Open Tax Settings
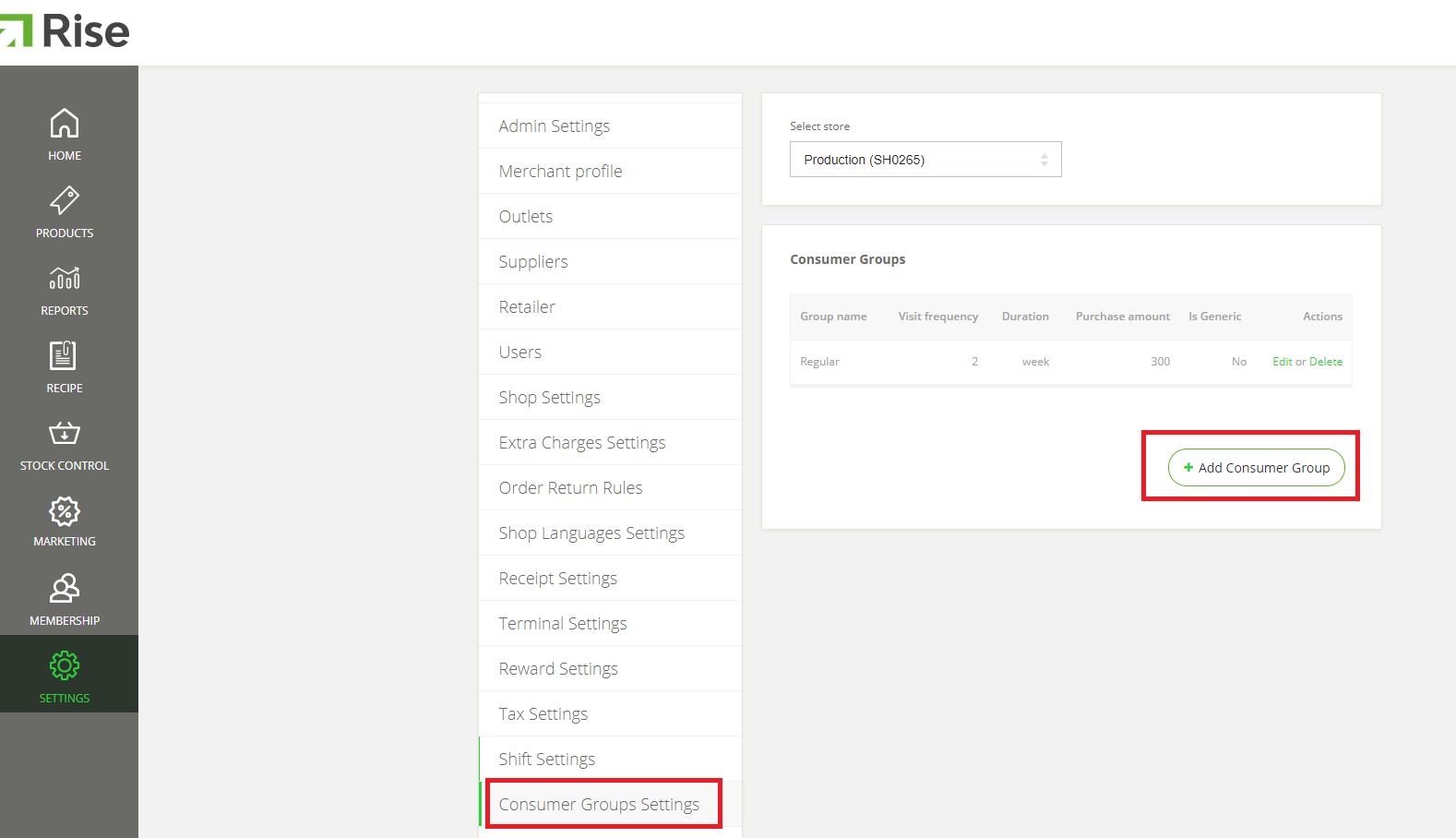1456x838 pixels. (610, 713)
